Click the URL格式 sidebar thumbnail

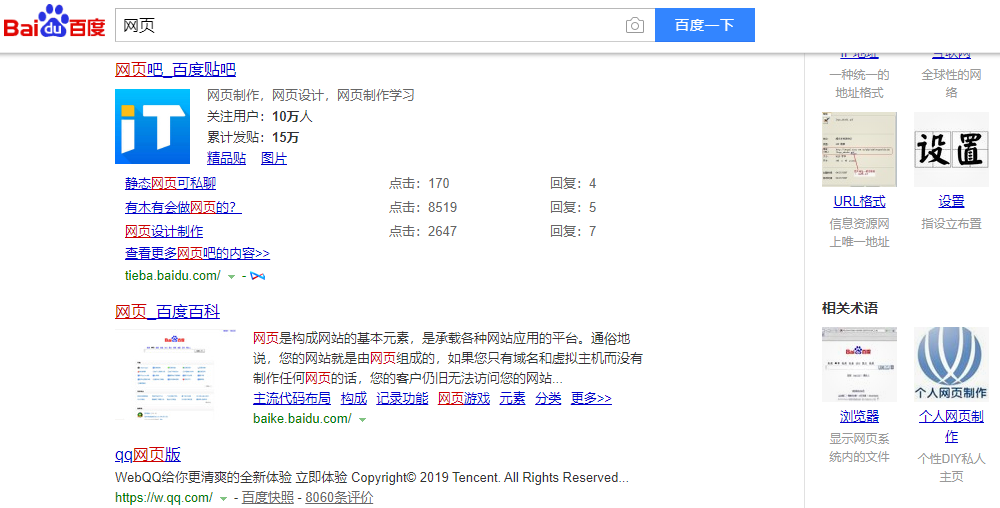[x=859, y=149]
